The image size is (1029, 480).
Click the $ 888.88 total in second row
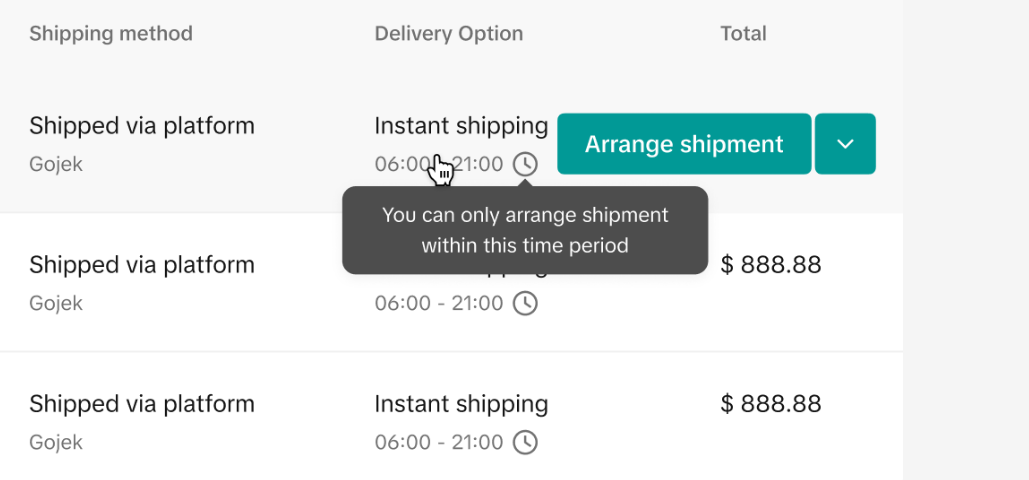771,265
